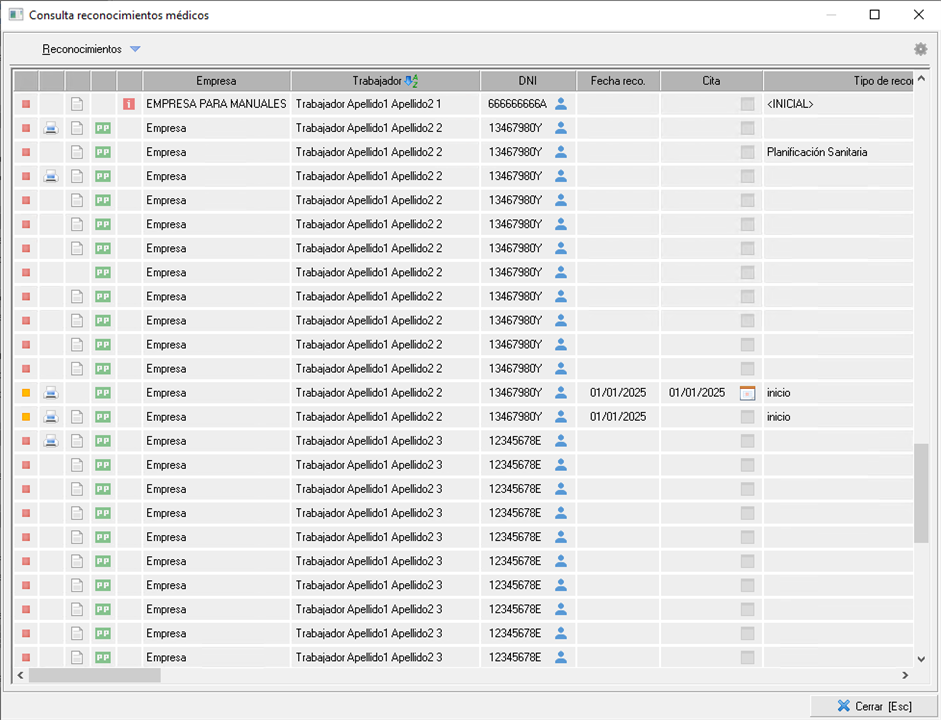
Task: Click the document icon in the Planificación Sanitaria row
Action: [77, 152]
